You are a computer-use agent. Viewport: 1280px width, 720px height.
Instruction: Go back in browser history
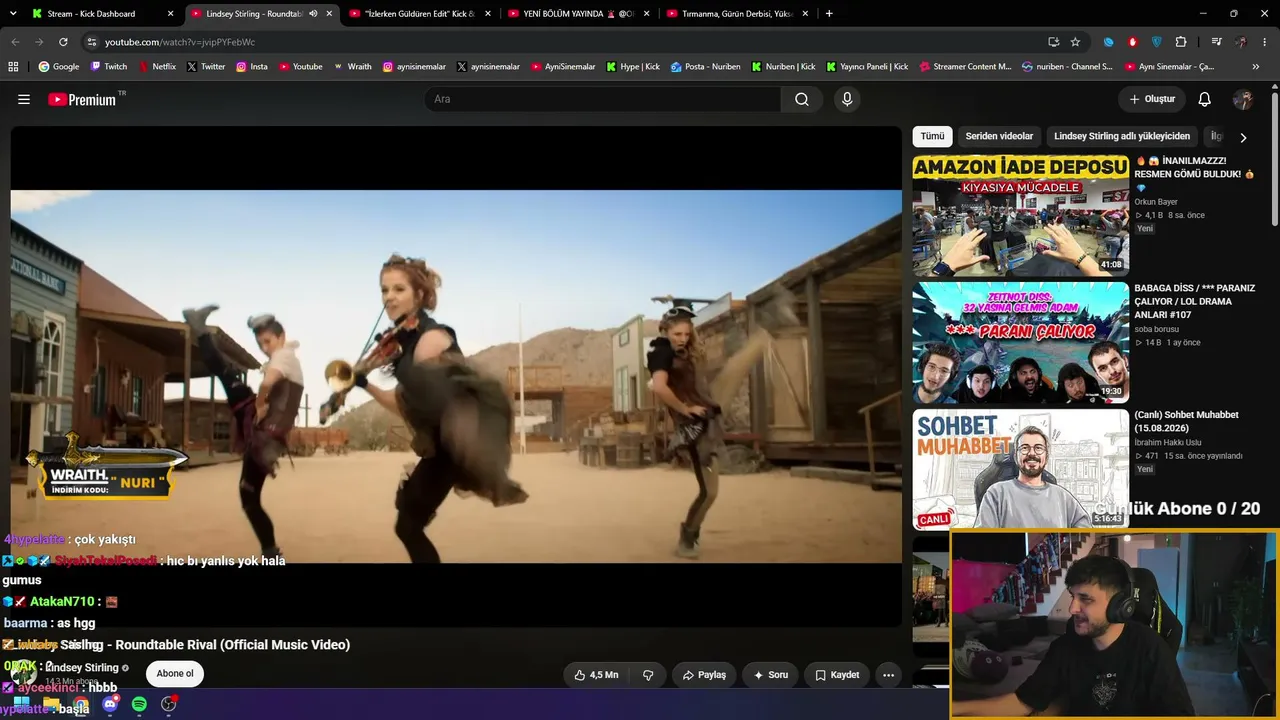[15, 42]
